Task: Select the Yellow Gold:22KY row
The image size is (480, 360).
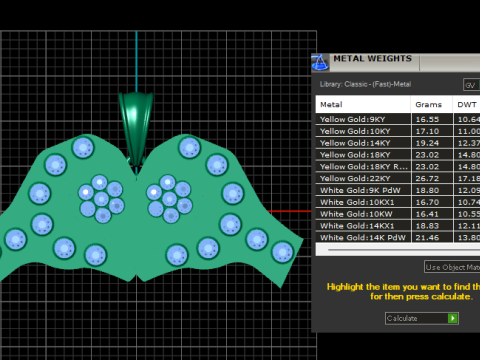Action: (398, 178)
